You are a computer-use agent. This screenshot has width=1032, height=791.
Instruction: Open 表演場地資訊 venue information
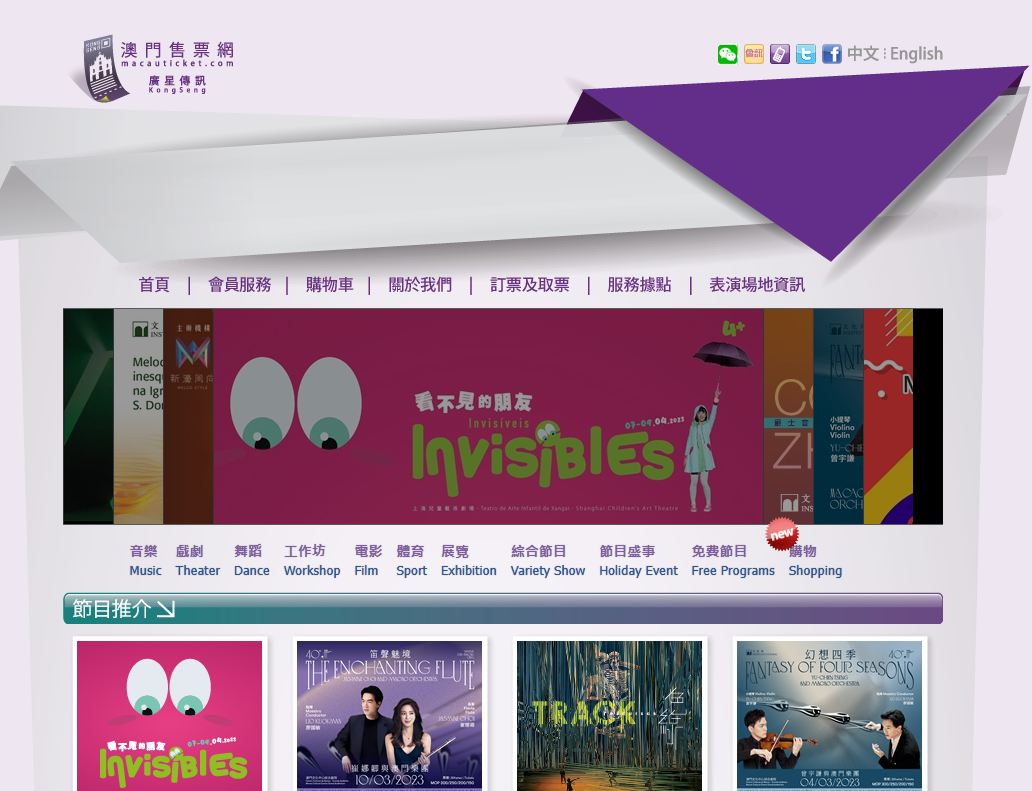tap(757, 285)
